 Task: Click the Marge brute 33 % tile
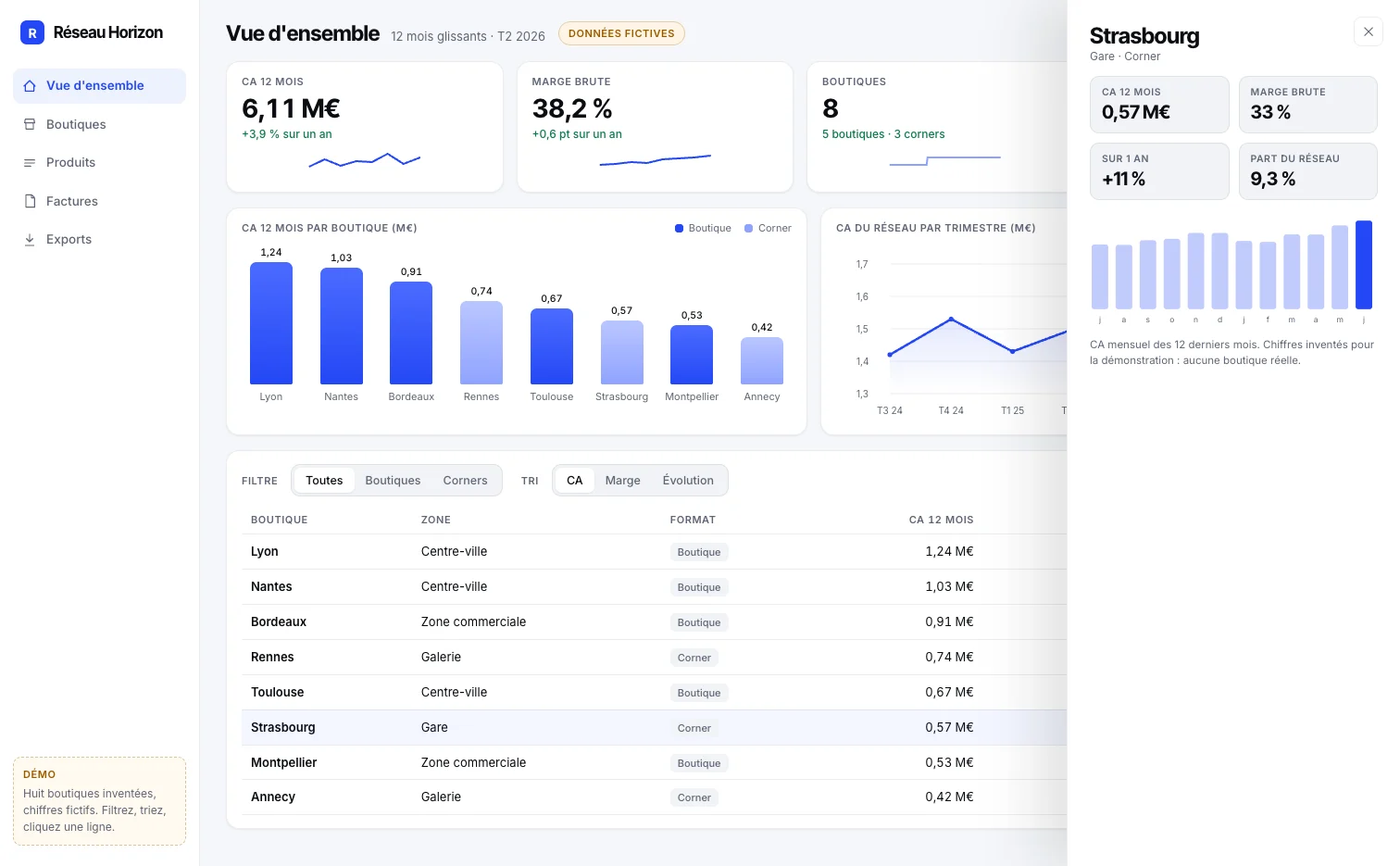(x=1308, y=105)
